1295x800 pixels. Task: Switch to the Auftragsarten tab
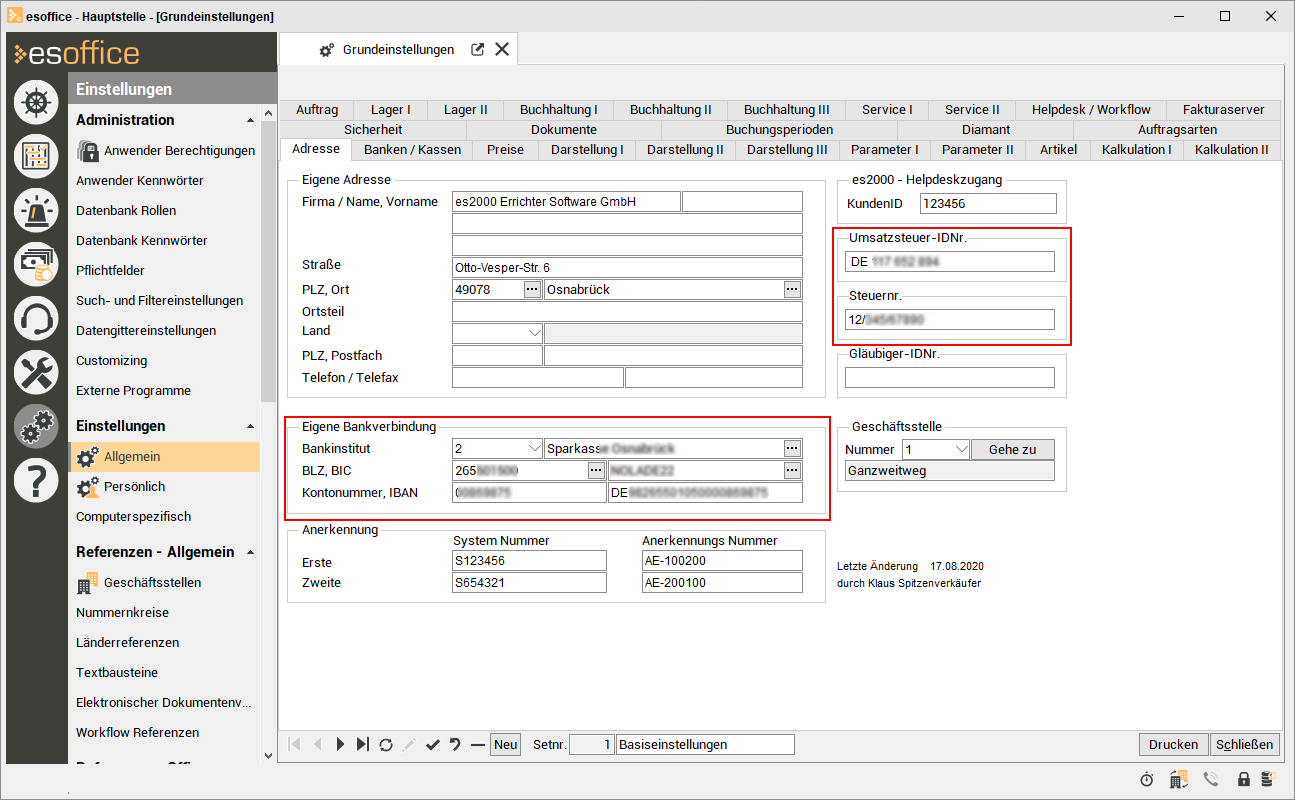(x=1177, y=130)
